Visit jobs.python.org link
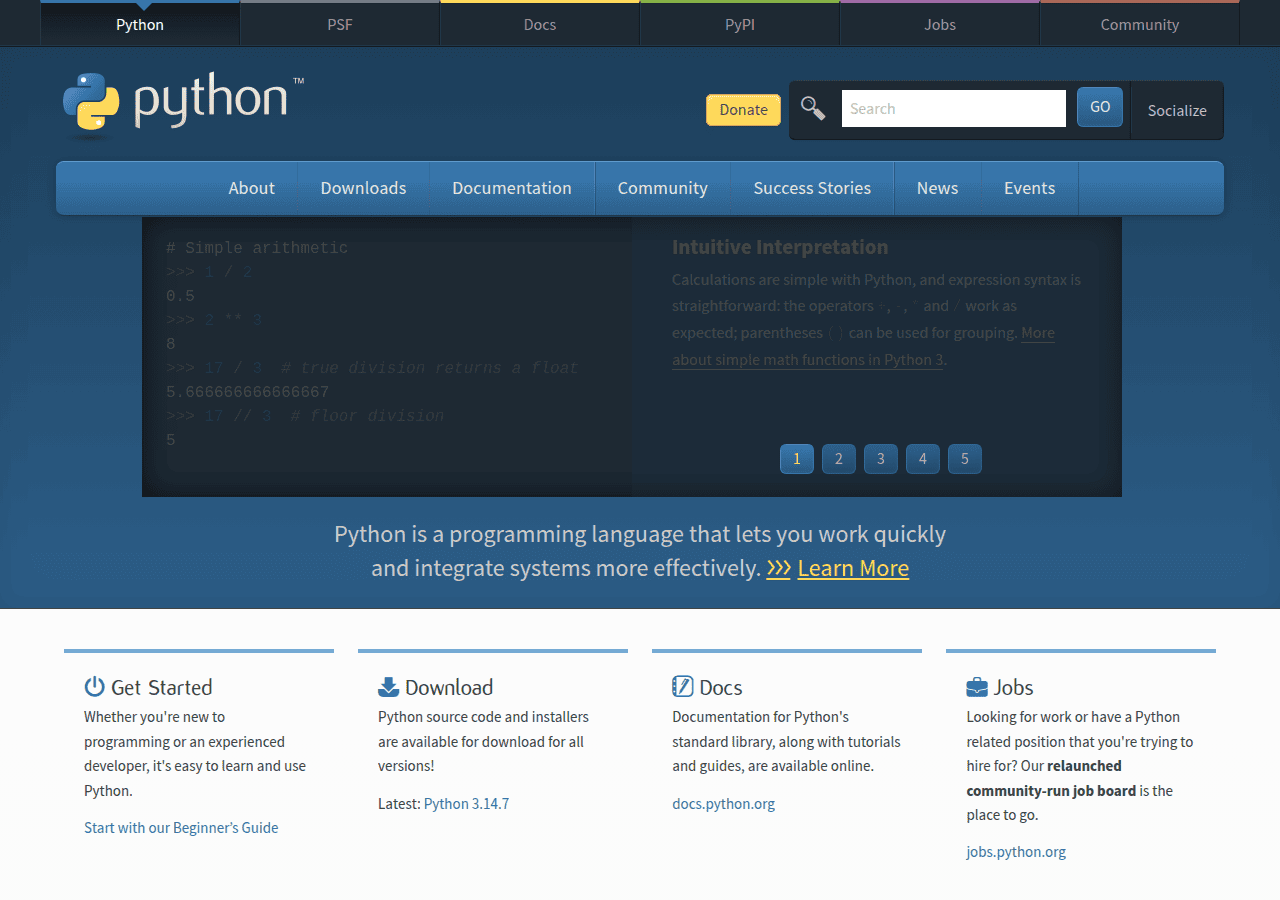This screenshot has height=900, width=1280. [x=1016, y=853]
